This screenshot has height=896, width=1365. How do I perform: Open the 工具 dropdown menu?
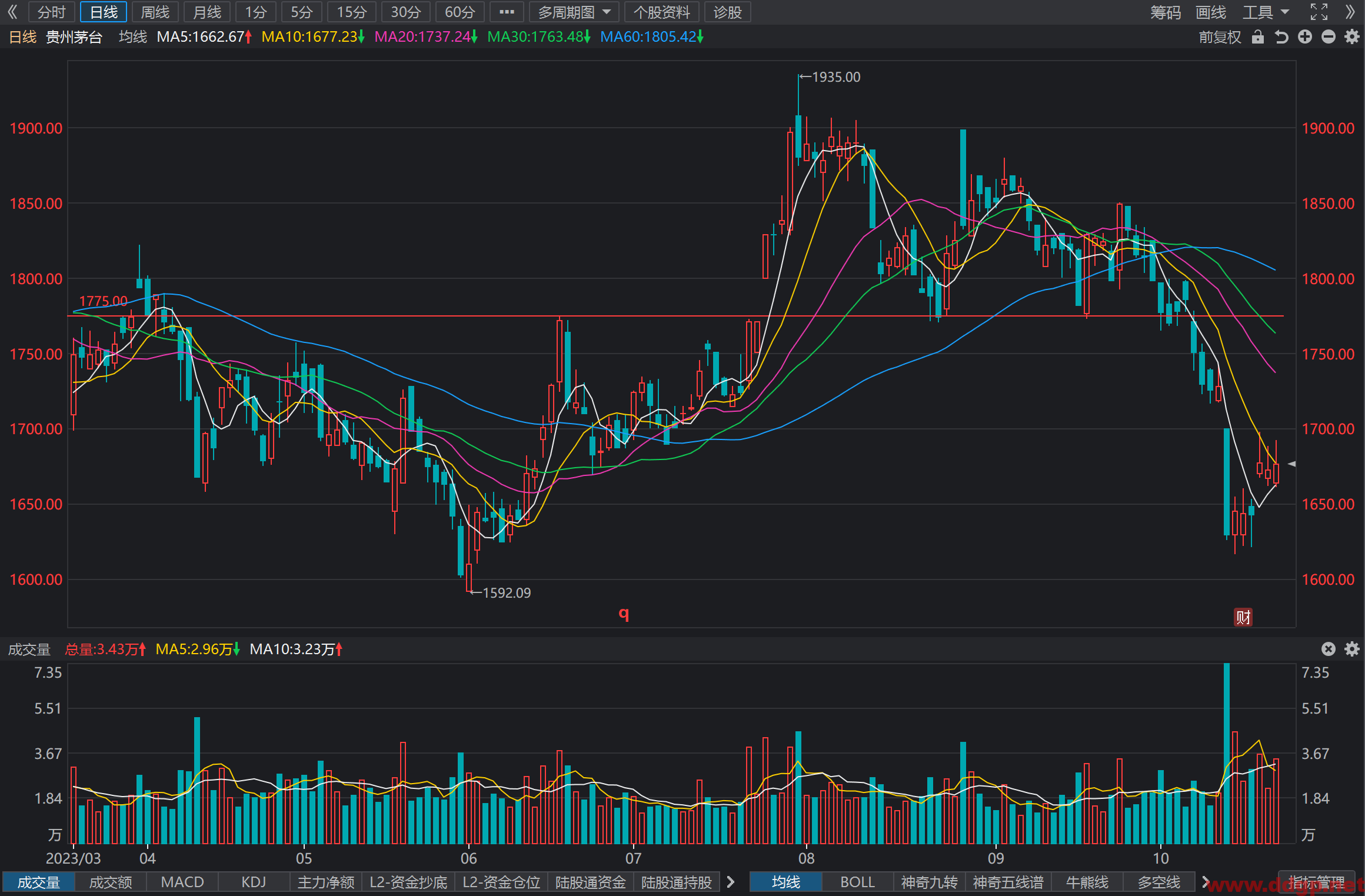click(x=1266, y=12)
